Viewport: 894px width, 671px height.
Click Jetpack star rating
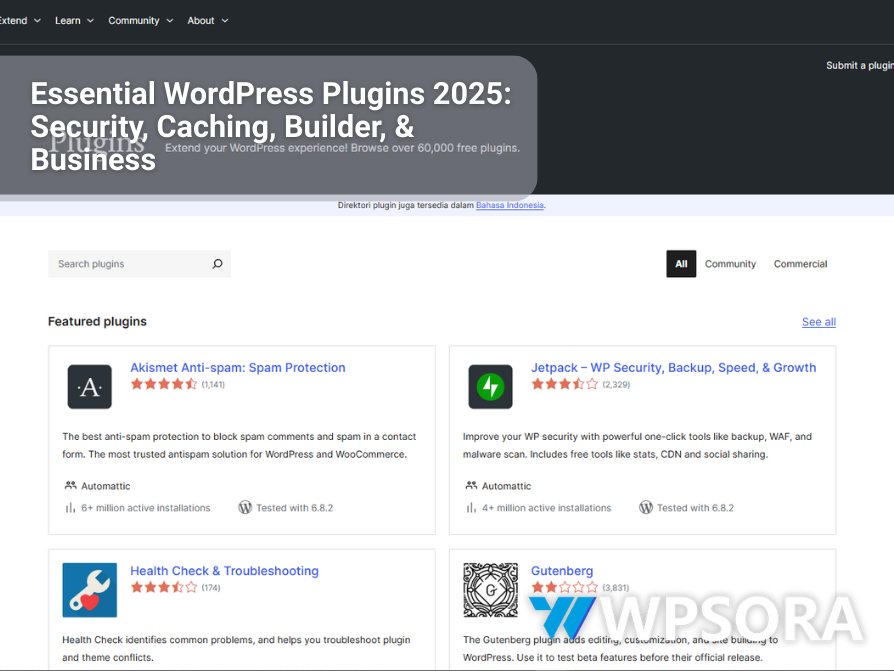[x=564, y=384]
